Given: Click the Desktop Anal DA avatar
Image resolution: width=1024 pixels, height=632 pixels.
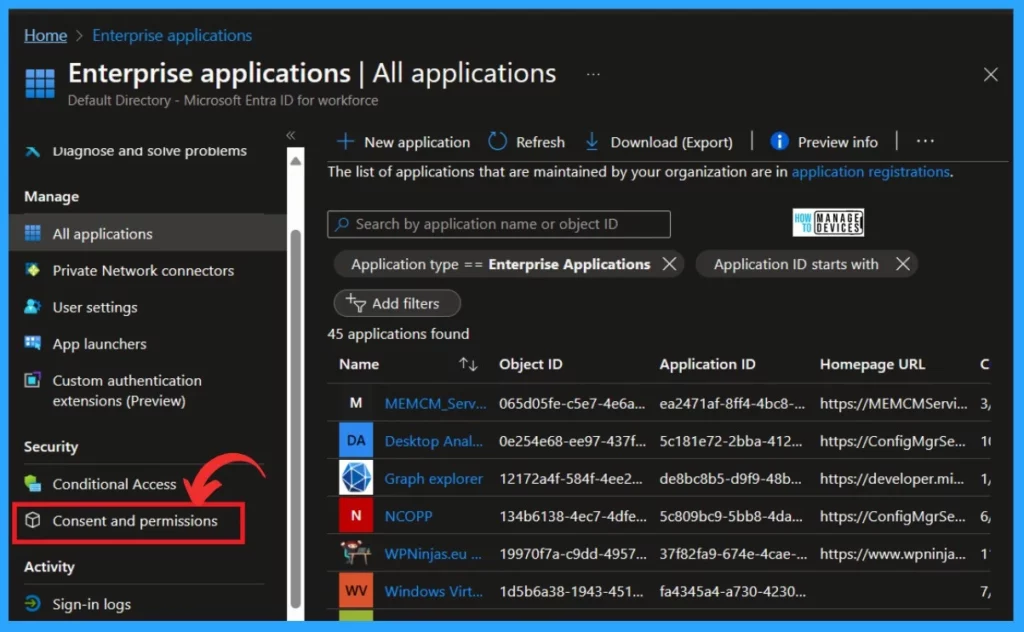Looking at the screenshot, I should 356,441.
